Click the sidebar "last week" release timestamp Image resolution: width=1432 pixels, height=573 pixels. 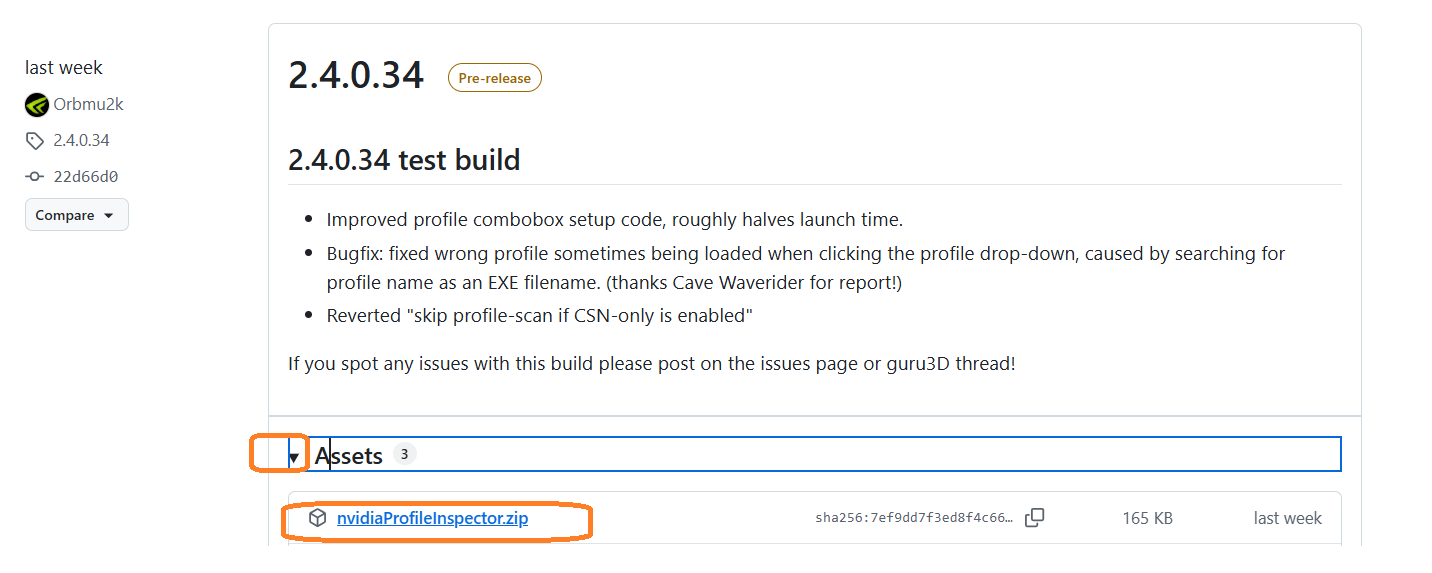[x=64, y=68]
